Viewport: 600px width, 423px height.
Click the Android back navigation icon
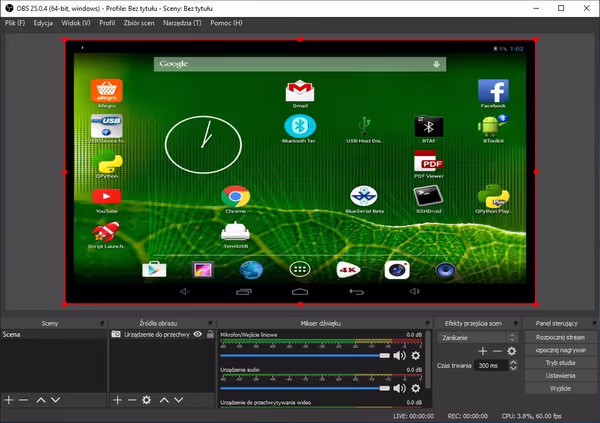point(356,292)
